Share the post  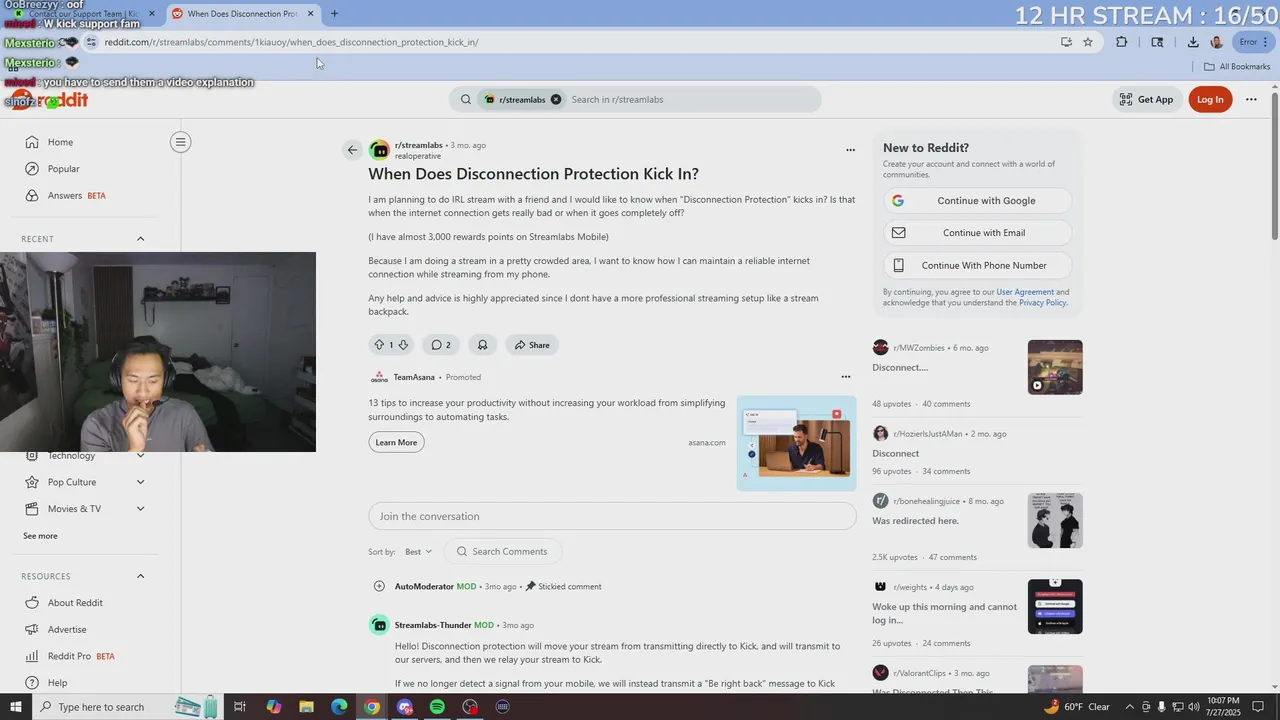(x=532, y=345)
